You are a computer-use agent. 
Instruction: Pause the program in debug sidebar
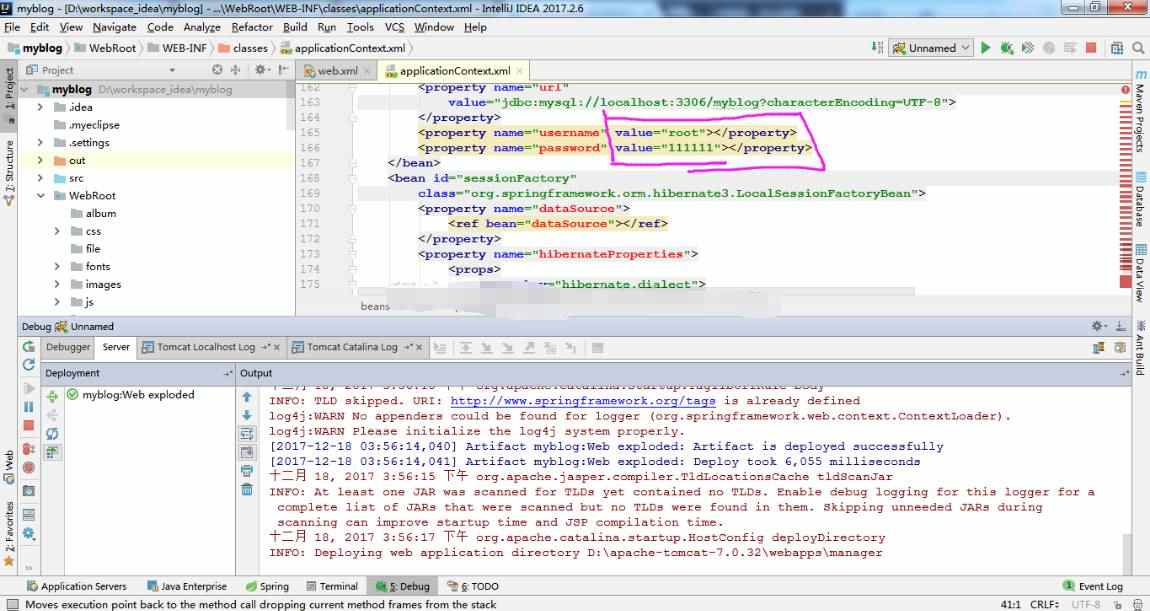pyautogui.click(x=29, y=406)
